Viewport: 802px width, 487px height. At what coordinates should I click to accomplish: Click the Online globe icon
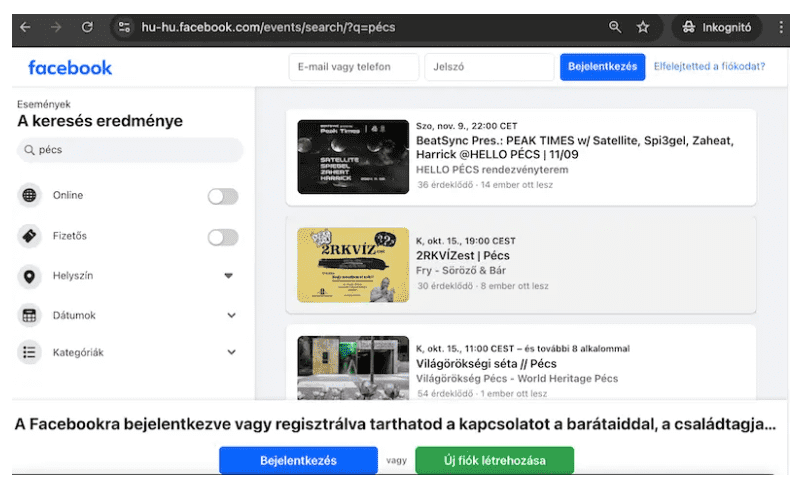pyautogui.click(x=29, y=195)
